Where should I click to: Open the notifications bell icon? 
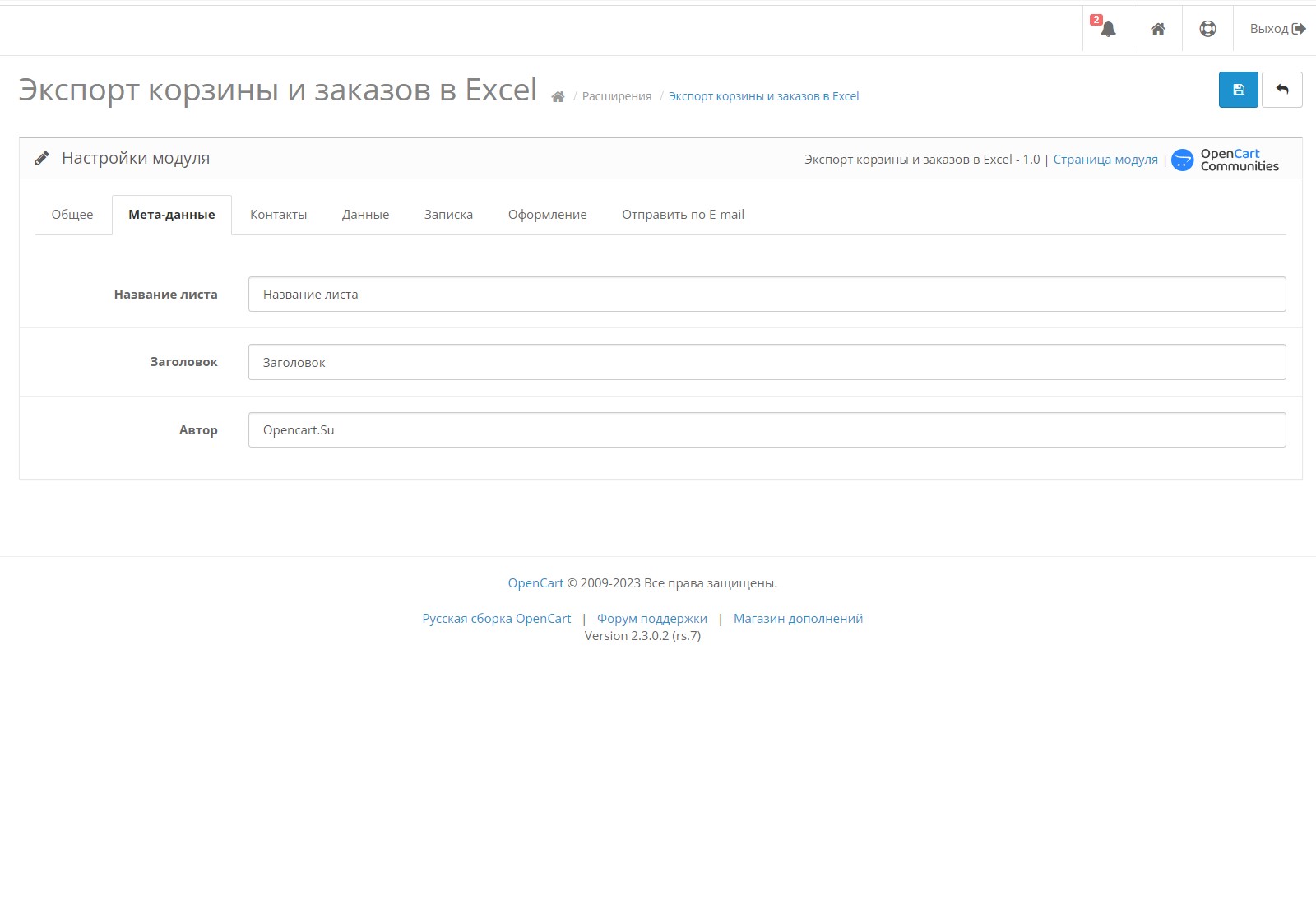point(1108,29)
